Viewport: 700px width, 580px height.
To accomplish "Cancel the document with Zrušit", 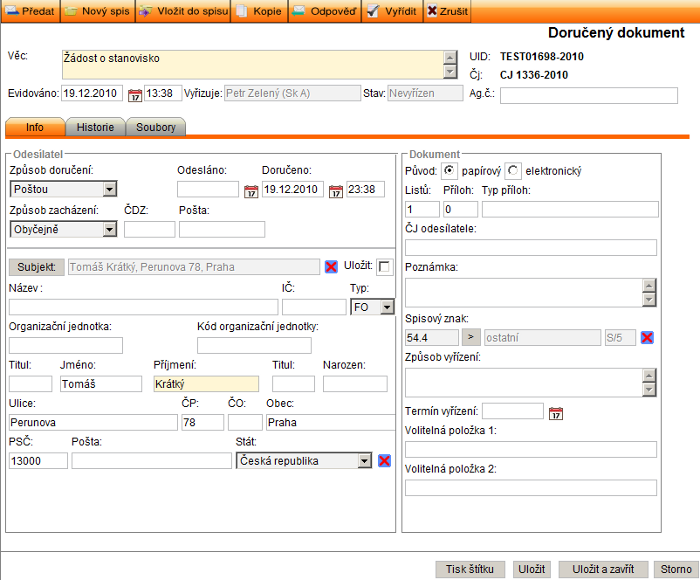I will 448,11.
